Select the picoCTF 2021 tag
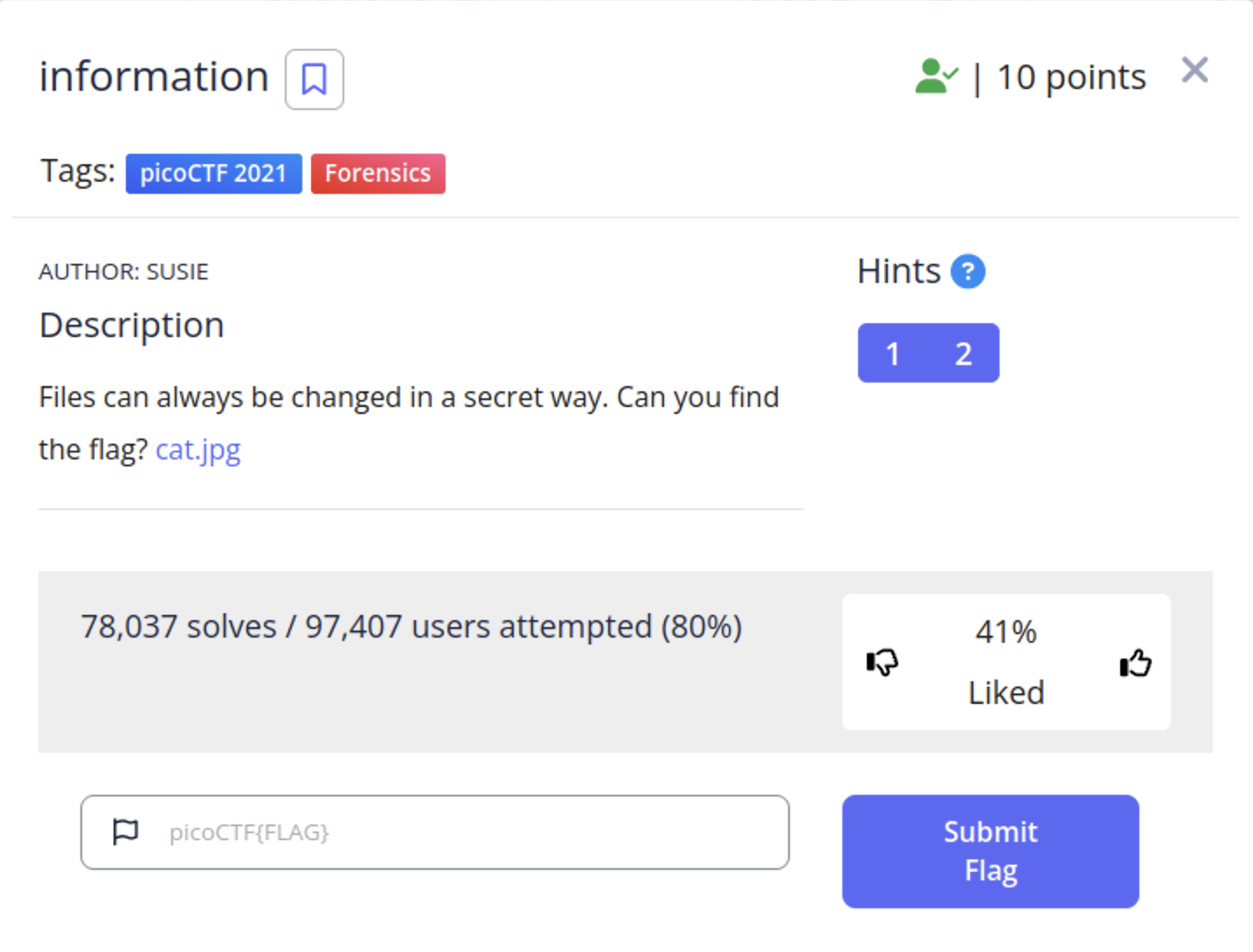 213,173
